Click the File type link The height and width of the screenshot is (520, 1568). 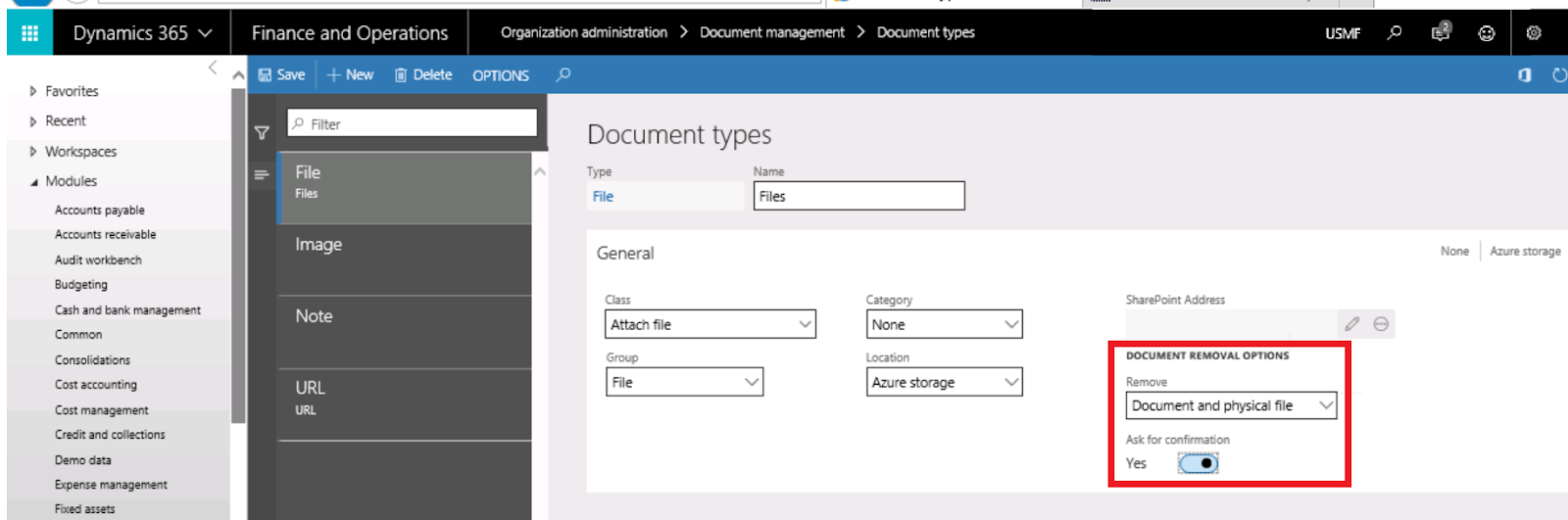click(603, 197)
